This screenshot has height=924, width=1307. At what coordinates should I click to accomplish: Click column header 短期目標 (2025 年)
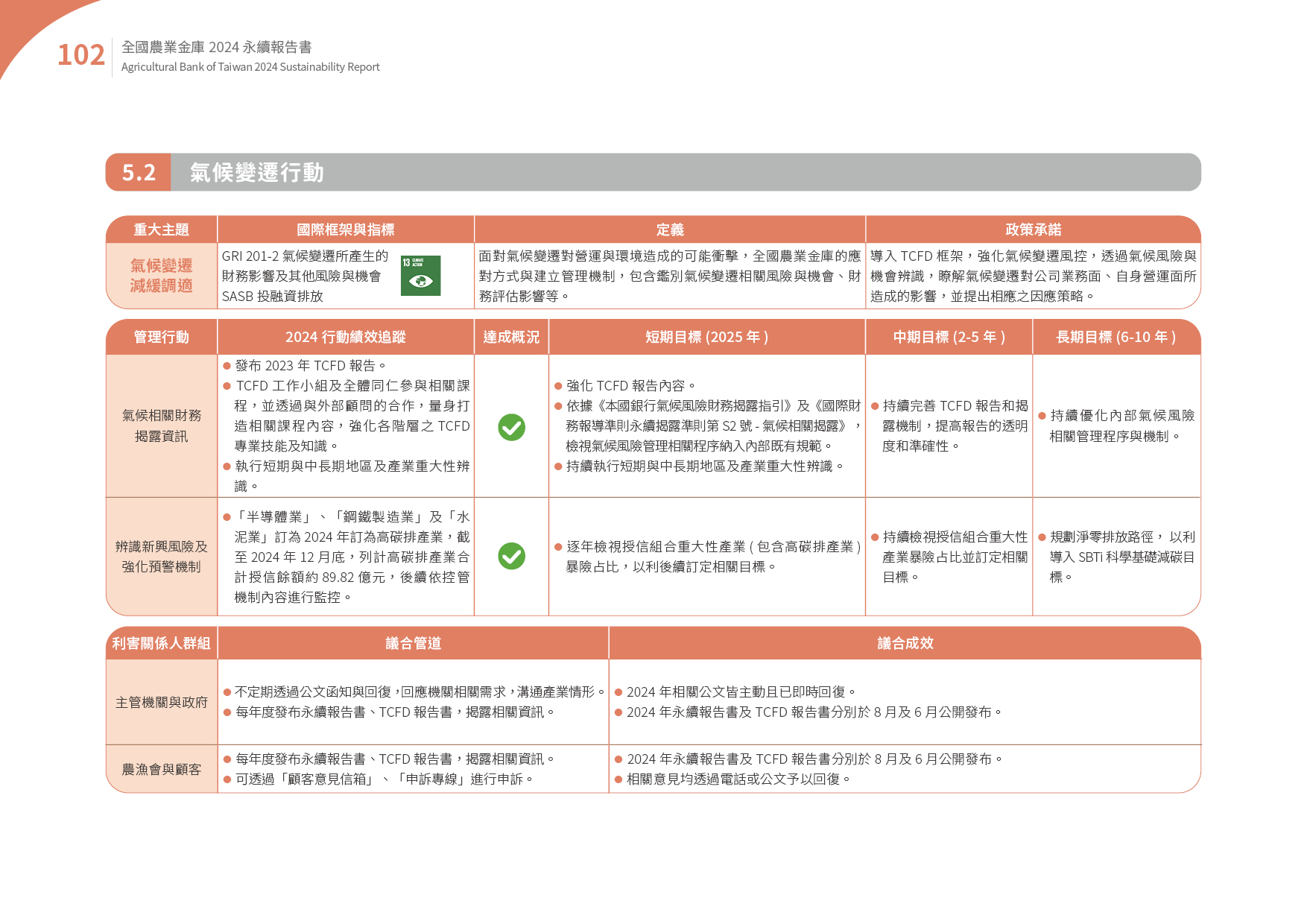(706, 337)
